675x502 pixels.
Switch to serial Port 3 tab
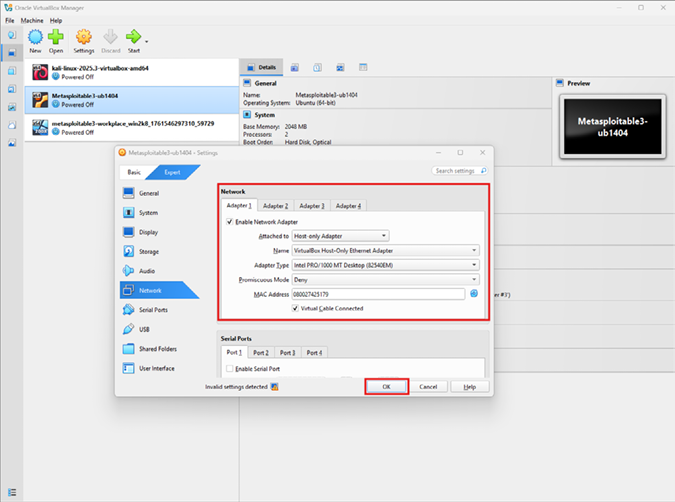[287, 353]
